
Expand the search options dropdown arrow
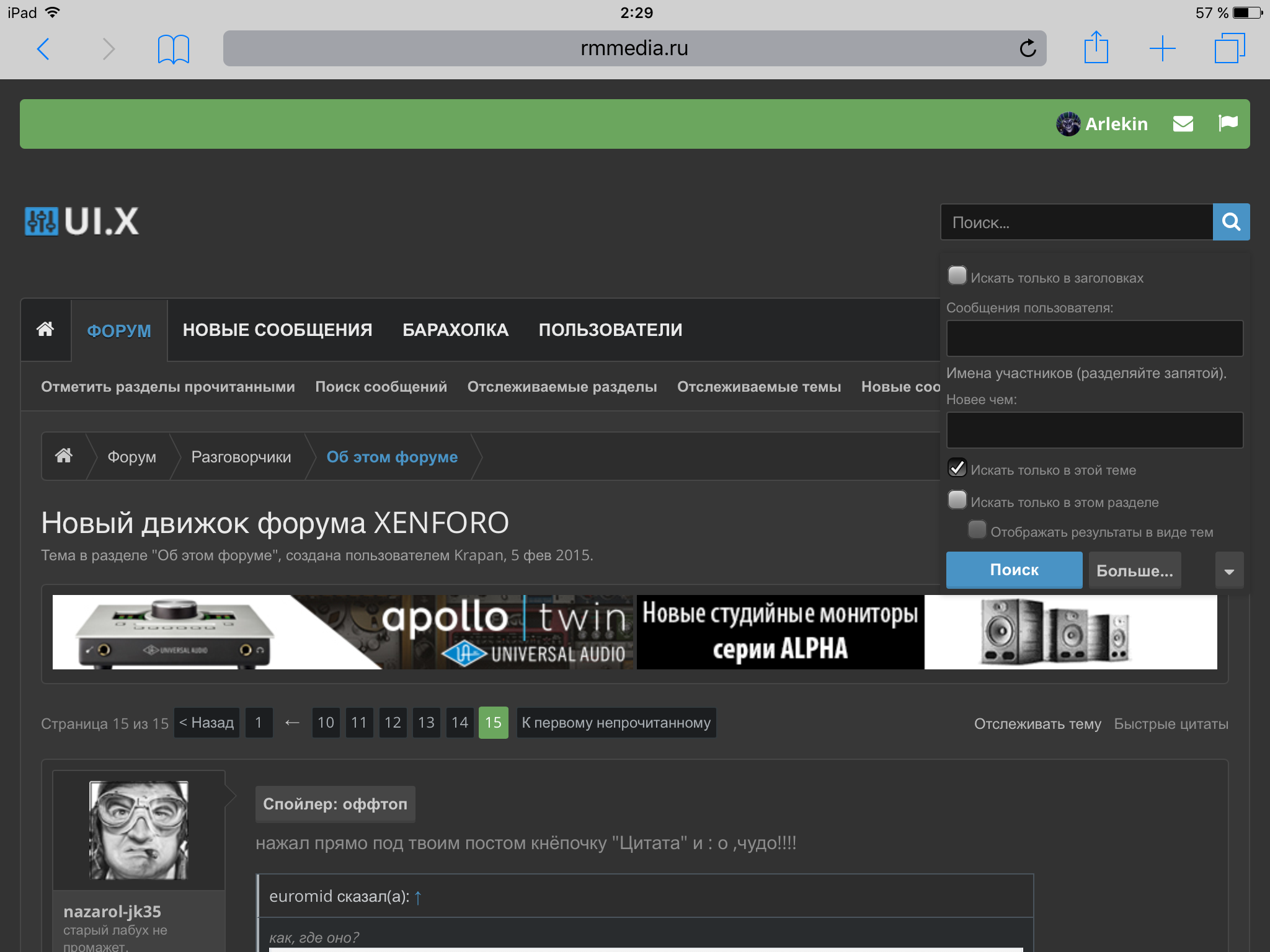(x=1229, y=571)
